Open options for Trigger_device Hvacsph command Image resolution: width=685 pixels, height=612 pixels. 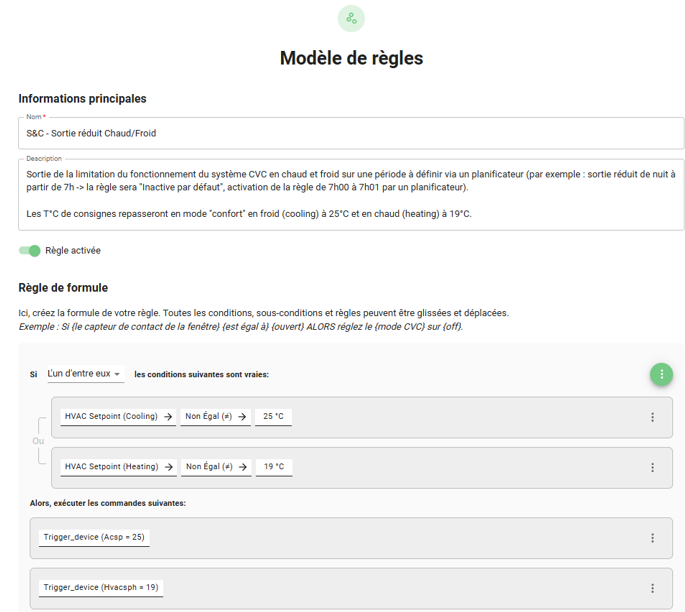653,588
